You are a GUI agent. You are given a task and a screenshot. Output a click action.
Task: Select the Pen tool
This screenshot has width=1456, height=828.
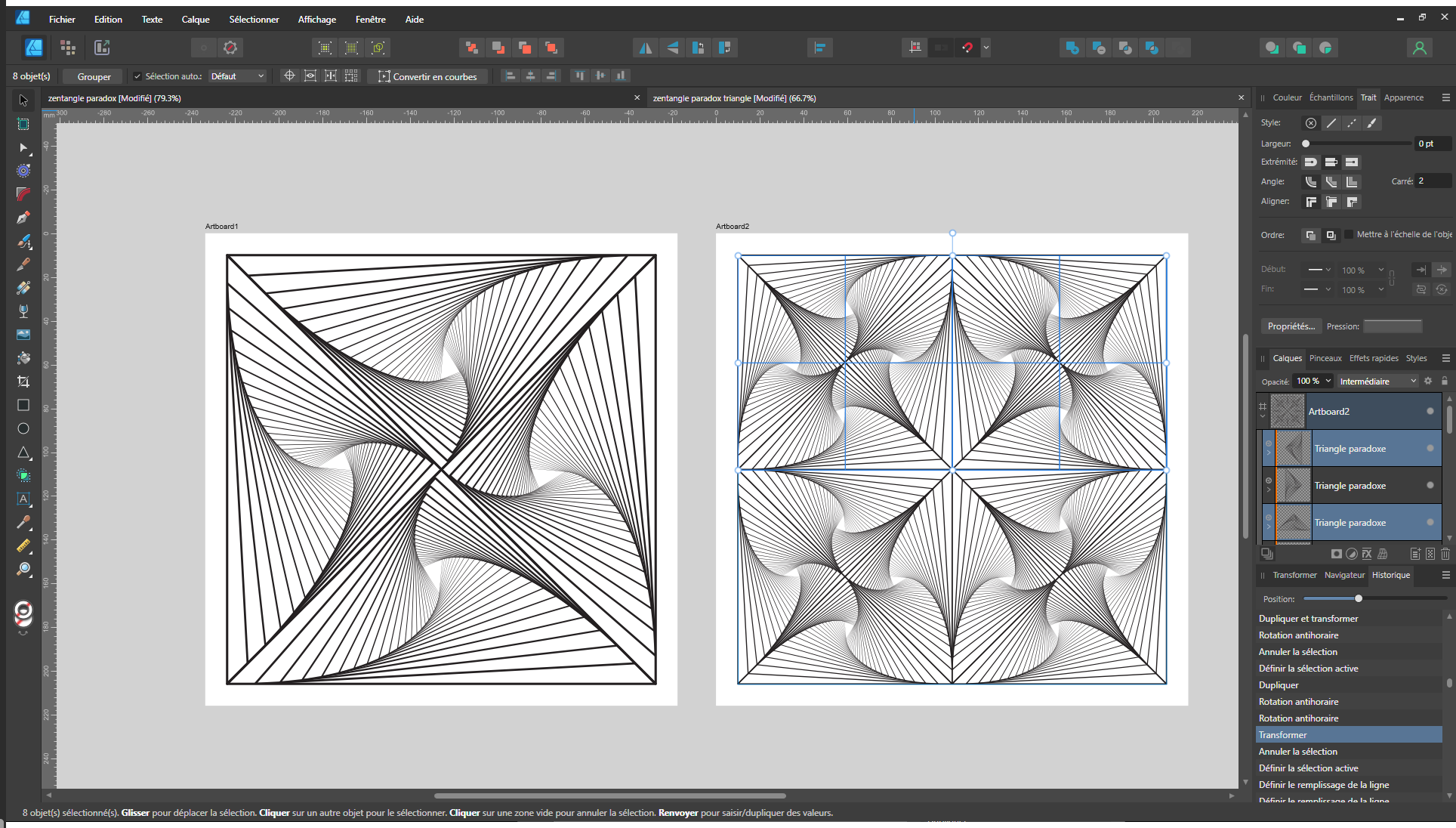(x=23, y=218)
